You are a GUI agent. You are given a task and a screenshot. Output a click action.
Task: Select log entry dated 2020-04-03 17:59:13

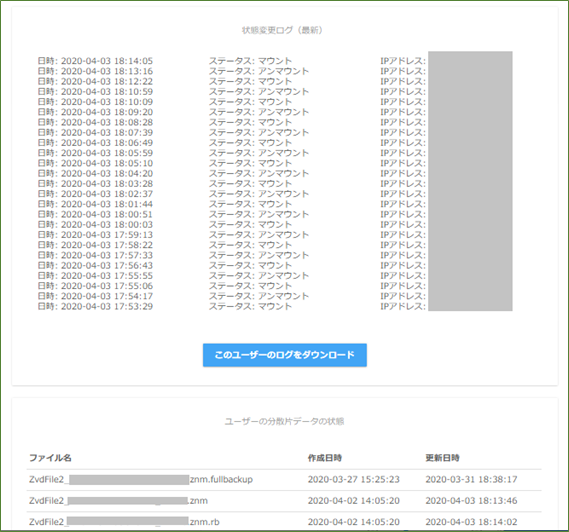(95, 235)
